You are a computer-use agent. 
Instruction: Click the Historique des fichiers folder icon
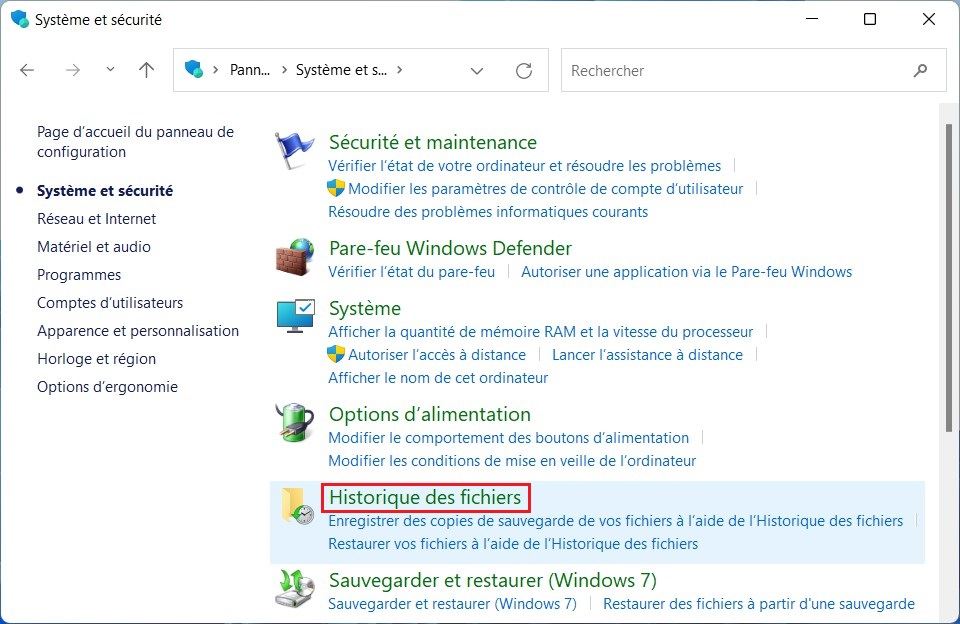[x=298, y=506]
